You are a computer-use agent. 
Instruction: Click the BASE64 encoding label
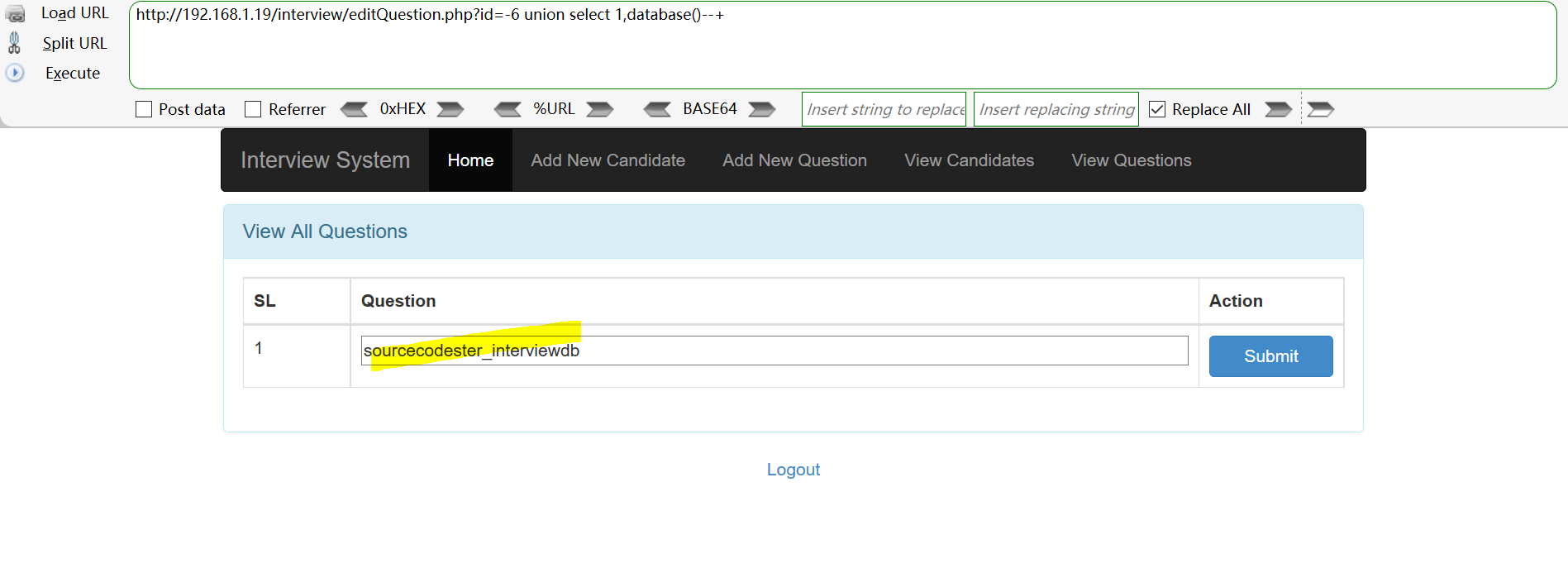point(710,109)
